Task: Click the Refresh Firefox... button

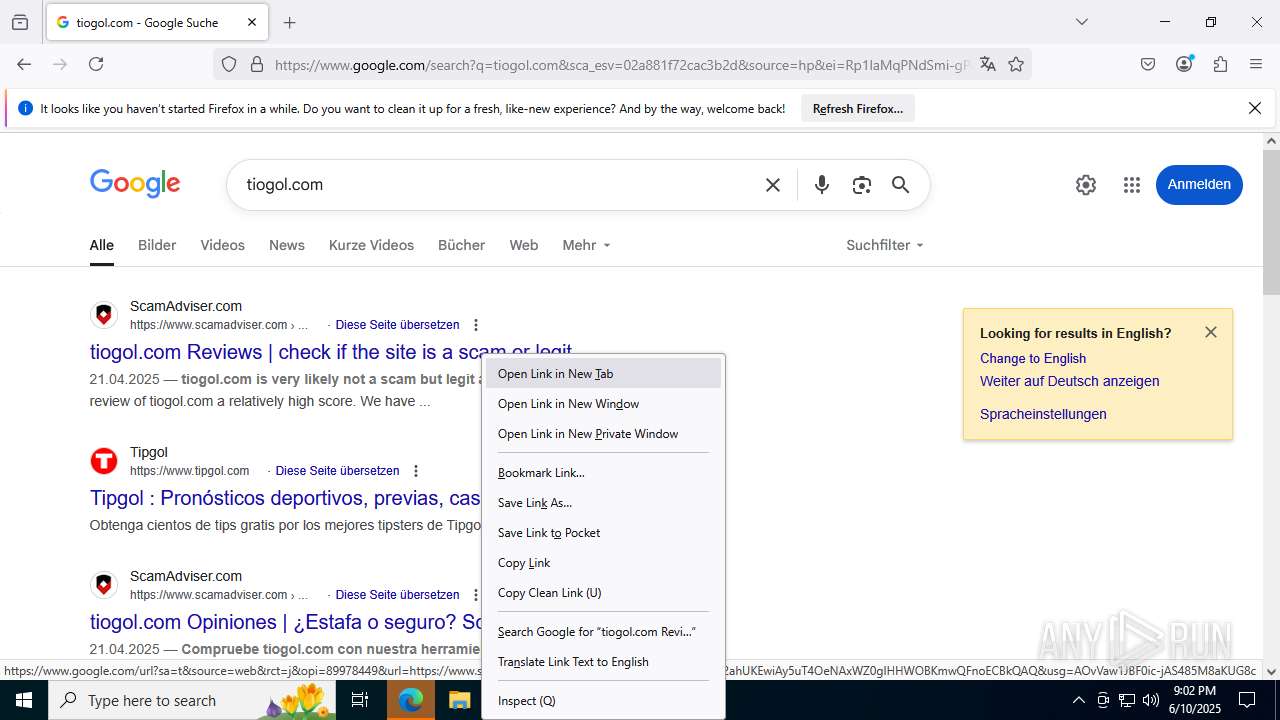Action: [858, 109]
